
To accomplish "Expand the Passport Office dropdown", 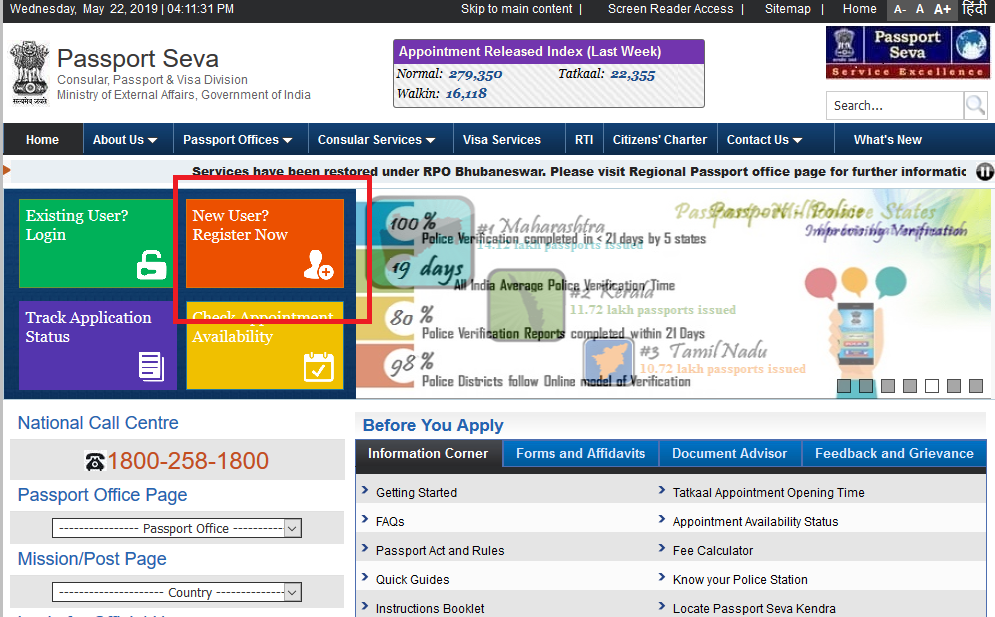I will 290,527.
